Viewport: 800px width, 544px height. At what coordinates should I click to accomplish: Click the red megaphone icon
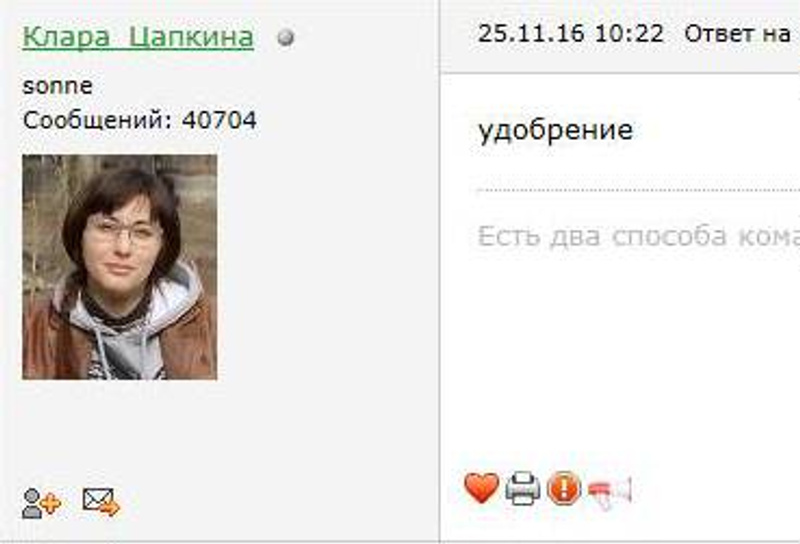[610, 492]
